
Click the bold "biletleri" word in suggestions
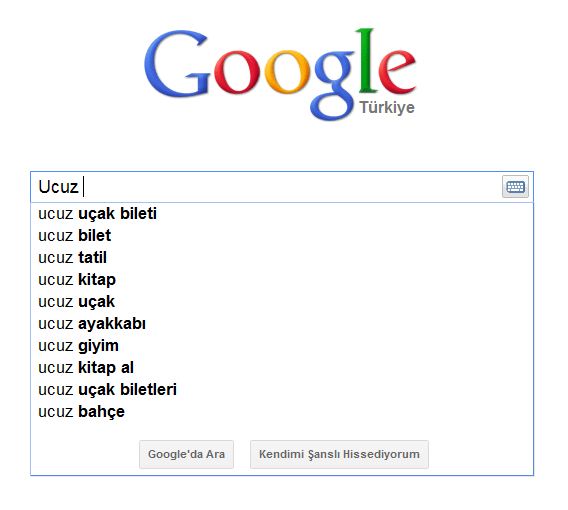point(148,389)
